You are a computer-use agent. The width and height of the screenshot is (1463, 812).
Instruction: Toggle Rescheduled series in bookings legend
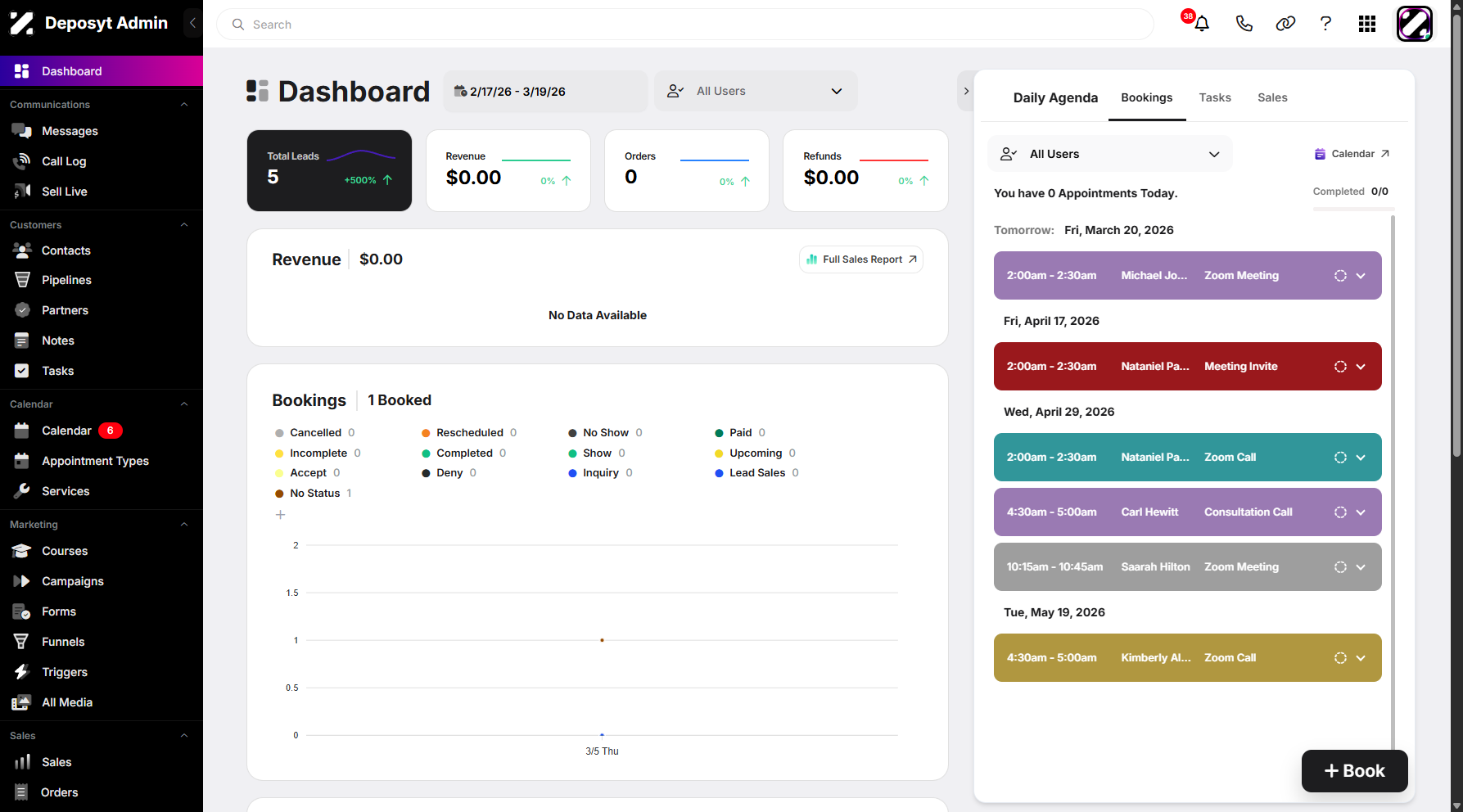(x=469, y=433)
